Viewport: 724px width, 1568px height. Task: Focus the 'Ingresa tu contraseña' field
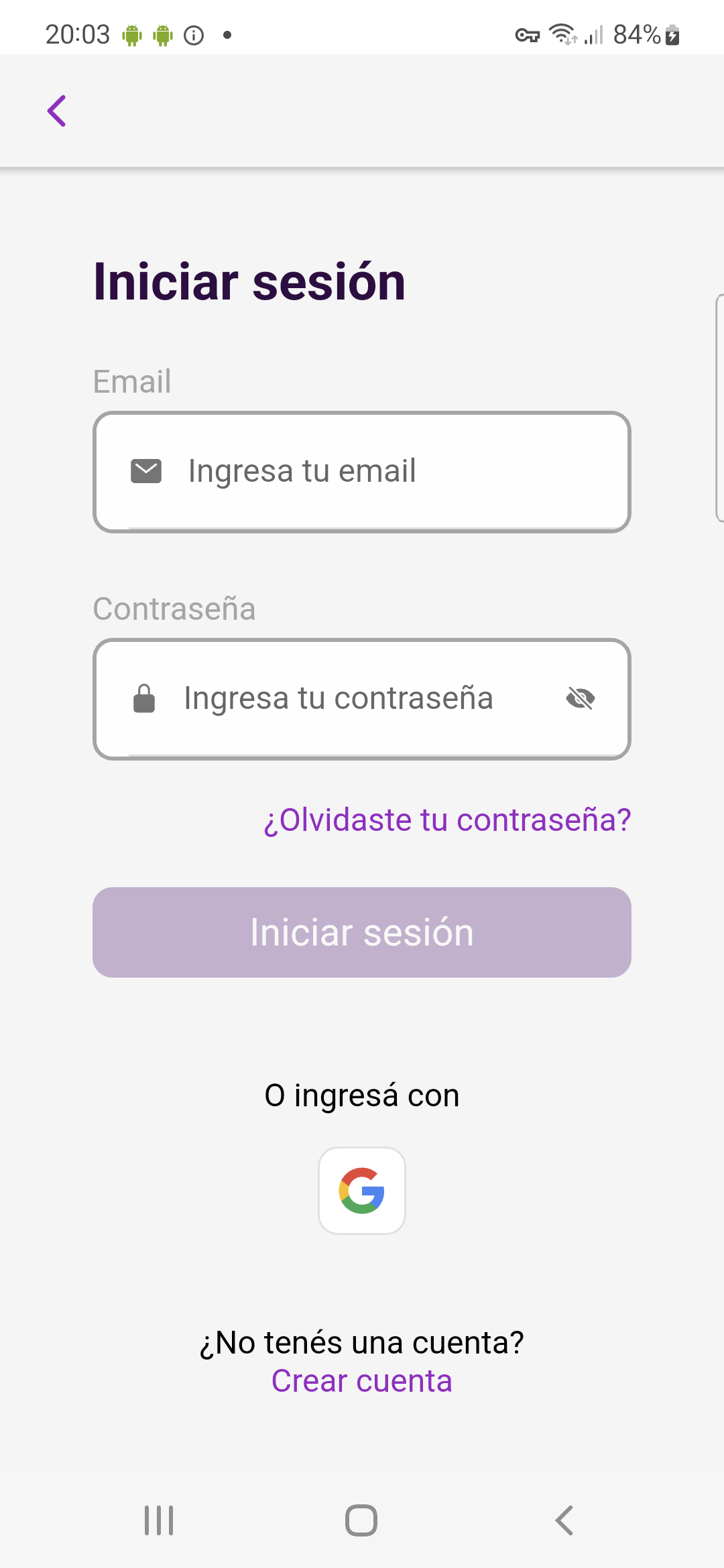362,699
